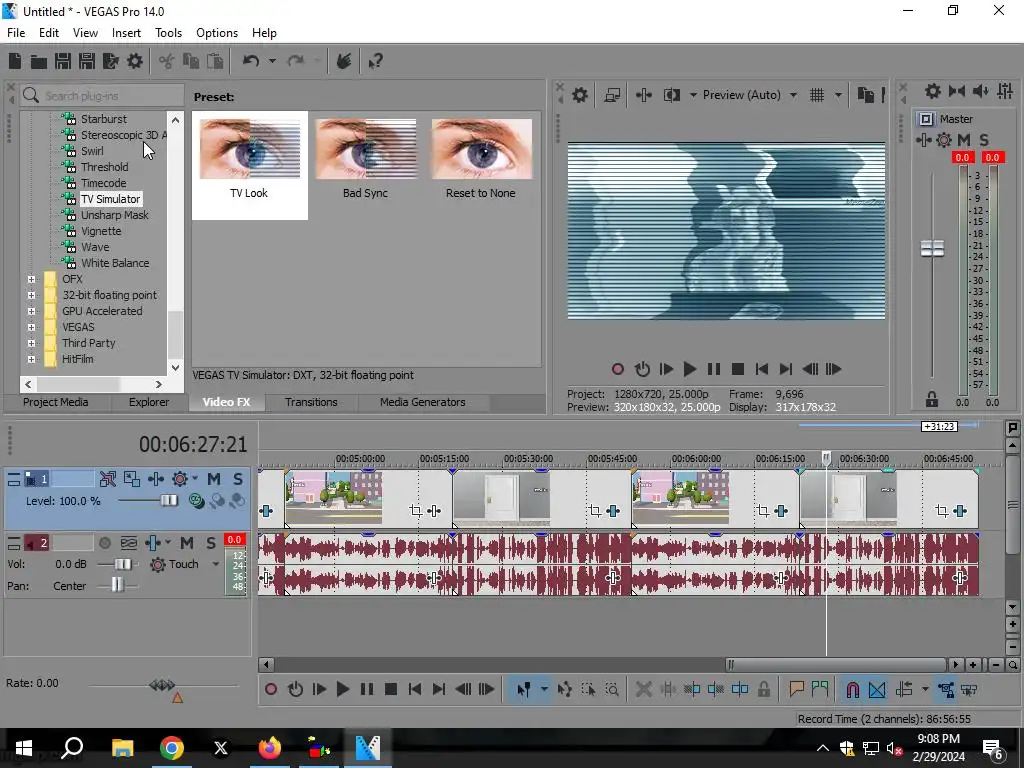The height and width of the screenshot is (768, 1024).
Task: Create a new project from the toolbar
Action: pyautogui.click(x=15, y=61)
